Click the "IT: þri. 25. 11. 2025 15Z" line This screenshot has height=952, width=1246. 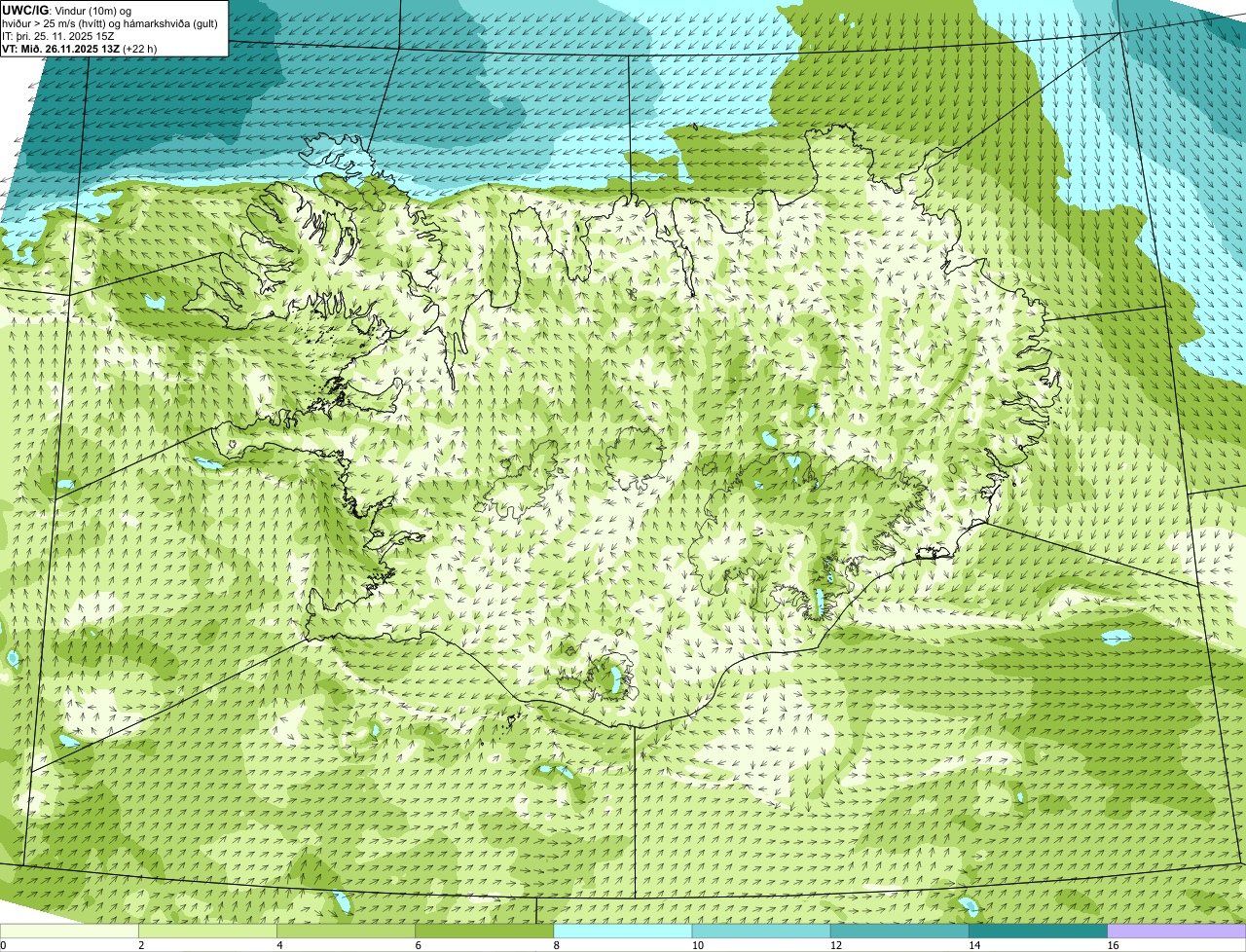(58, 36)
